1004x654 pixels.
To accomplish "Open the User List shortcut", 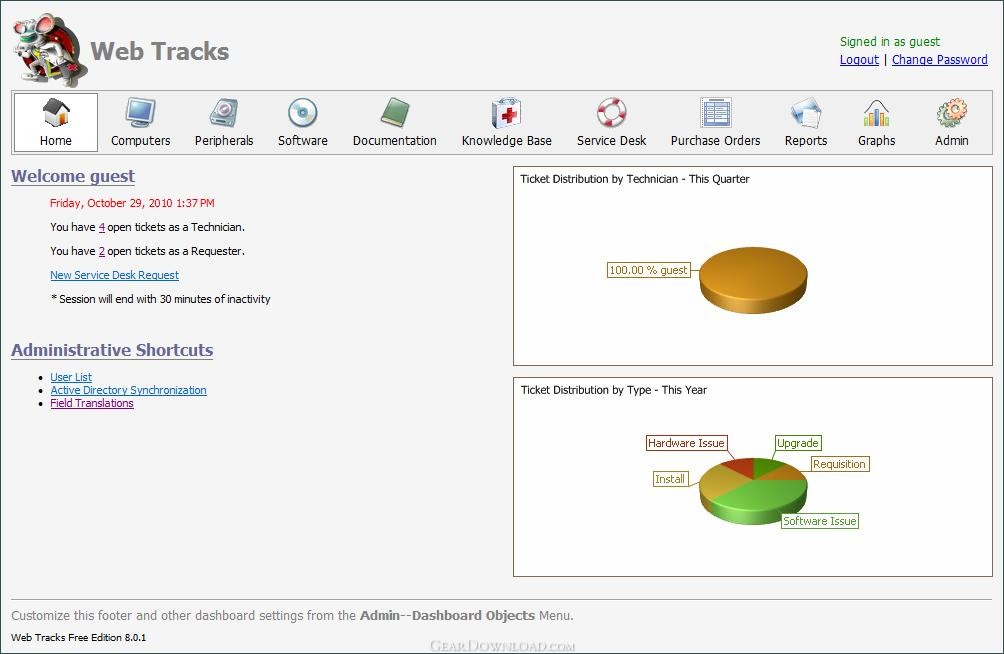I will (x=71, y=377).
